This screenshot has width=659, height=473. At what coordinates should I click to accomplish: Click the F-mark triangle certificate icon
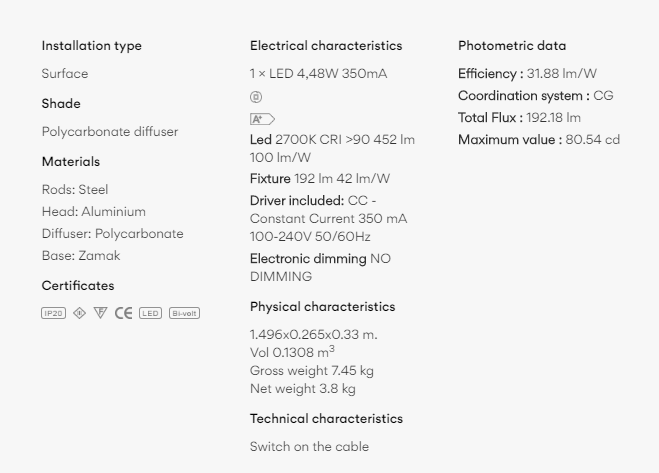[x=100, y=313]
